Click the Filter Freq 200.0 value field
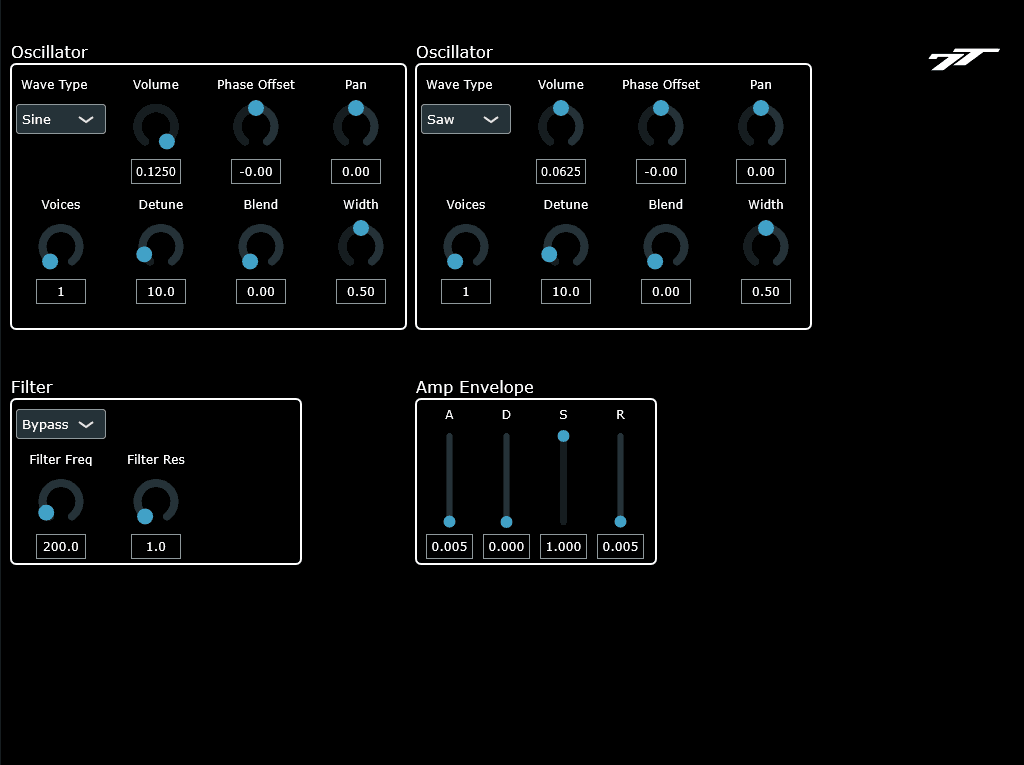This screenshot has height=765, width=1024. [x=61, y=546]
